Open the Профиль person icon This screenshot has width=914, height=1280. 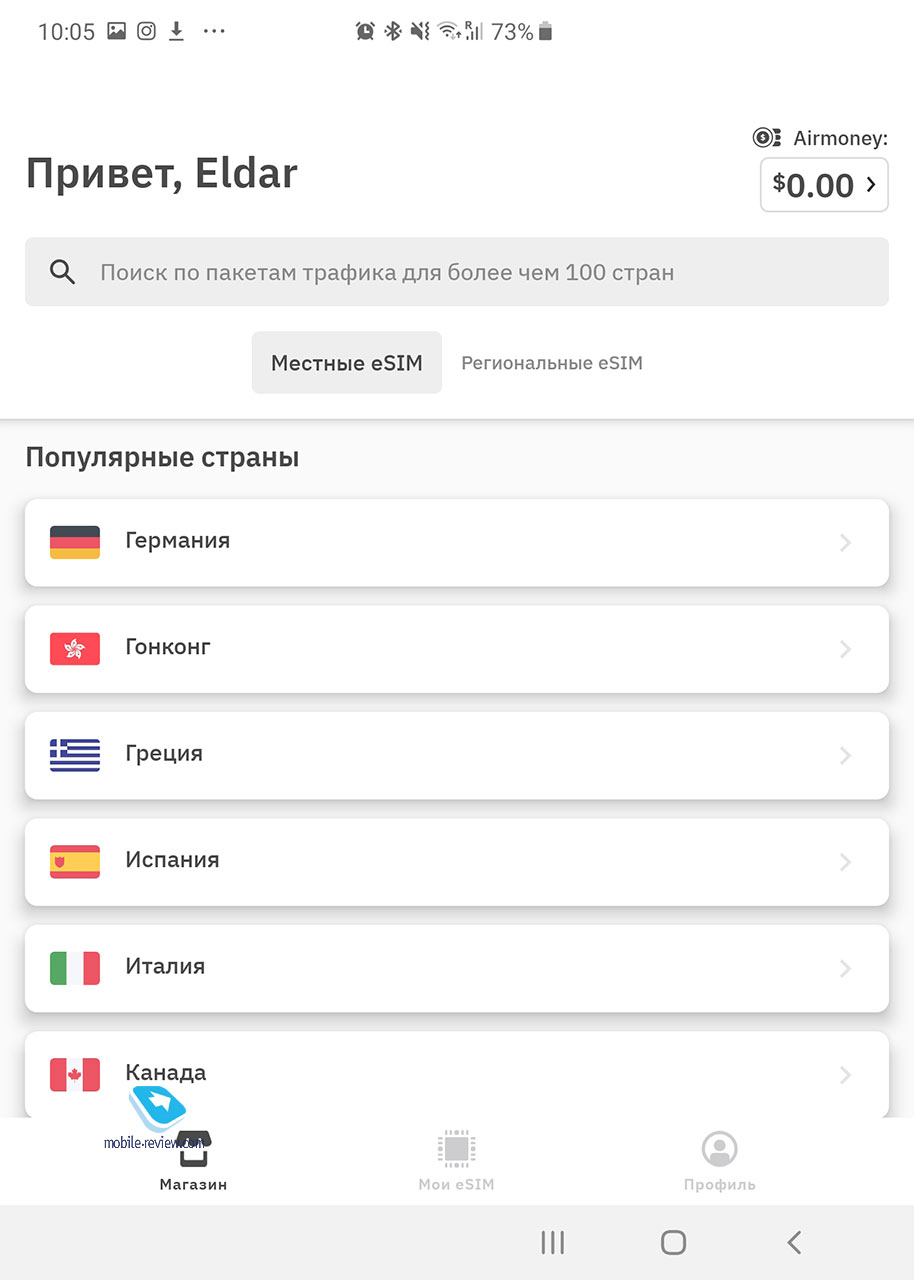pos(719,1149)
